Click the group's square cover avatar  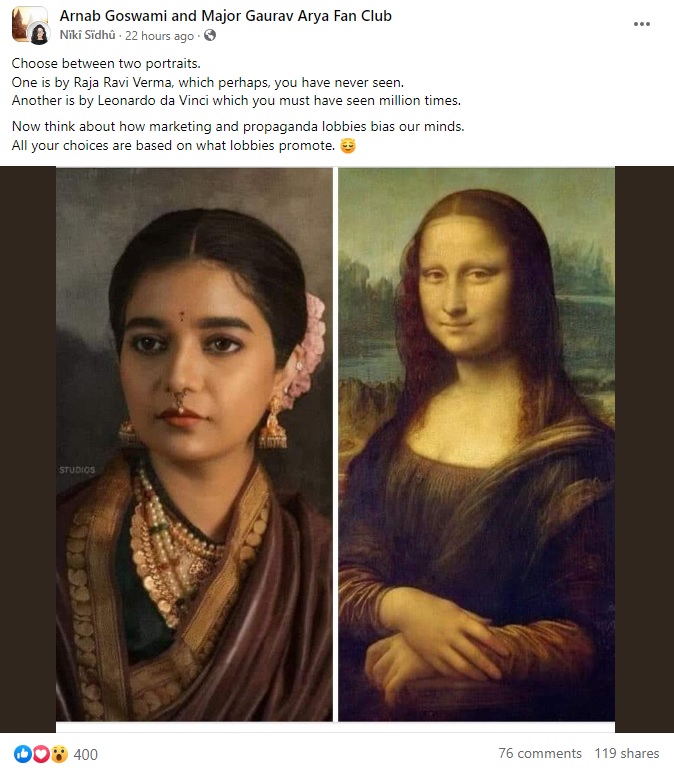tap(27, 21)
